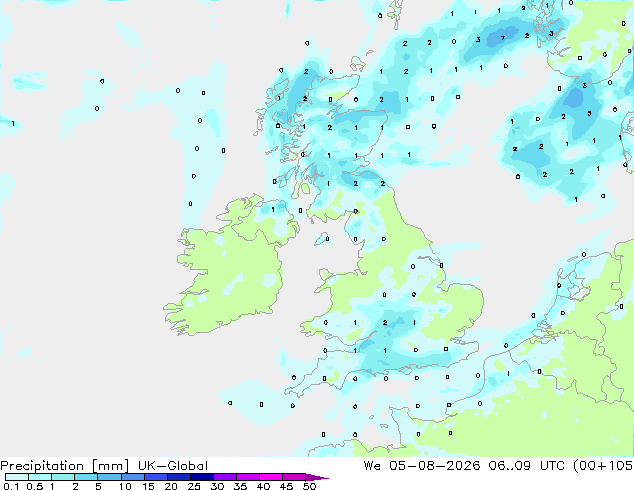
Task: Click the 1–2 mm legend color swatch
Action: (63, 477)
